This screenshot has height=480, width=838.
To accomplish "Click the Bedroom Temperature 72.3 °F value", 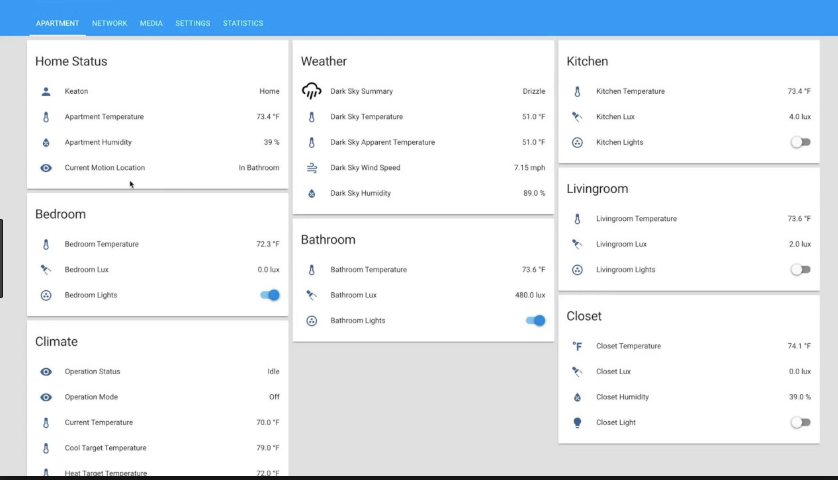I will [268, 244].
